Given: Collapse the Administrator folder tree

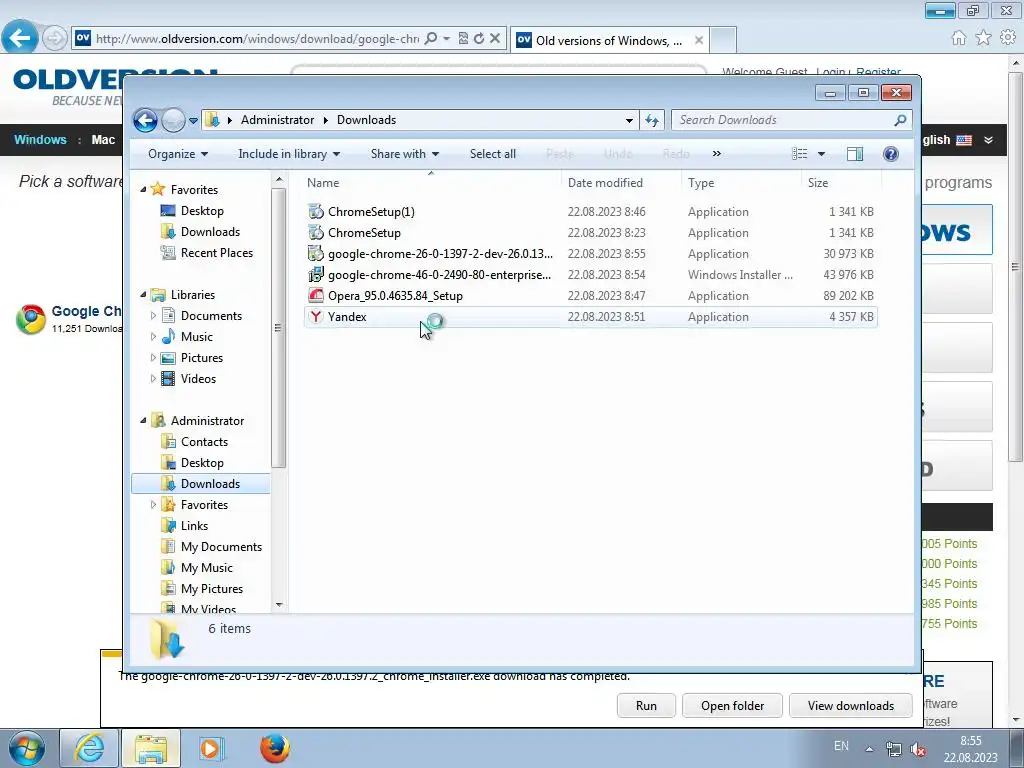Looking at the screenshot, I should pyautogui.click(x=144, y=421).
